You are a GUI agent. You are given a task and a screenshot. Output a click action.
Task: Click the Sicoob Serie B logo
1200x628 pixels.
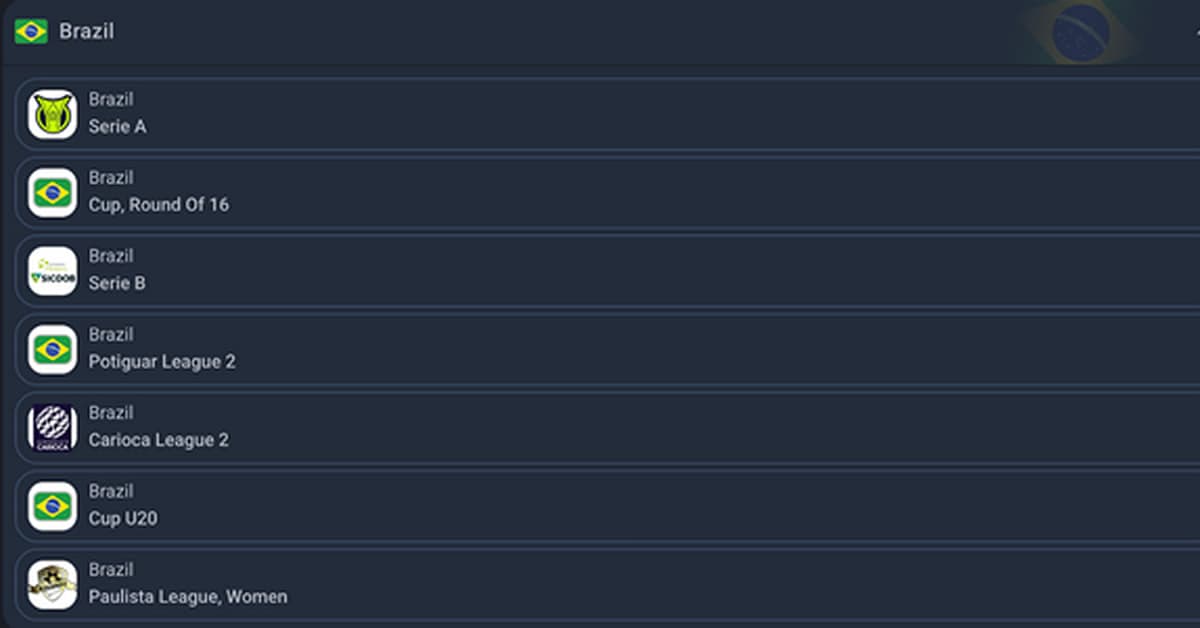point(52,271)
